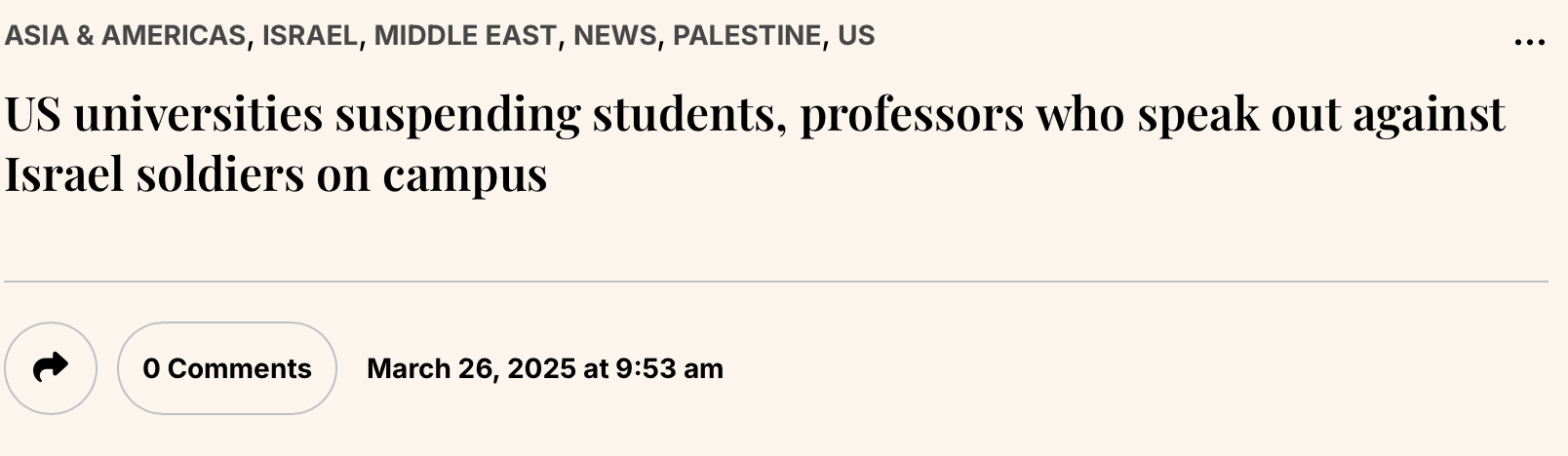Click 'EAST' in the MIDDLE EAST tag

(x=525, y=36)
